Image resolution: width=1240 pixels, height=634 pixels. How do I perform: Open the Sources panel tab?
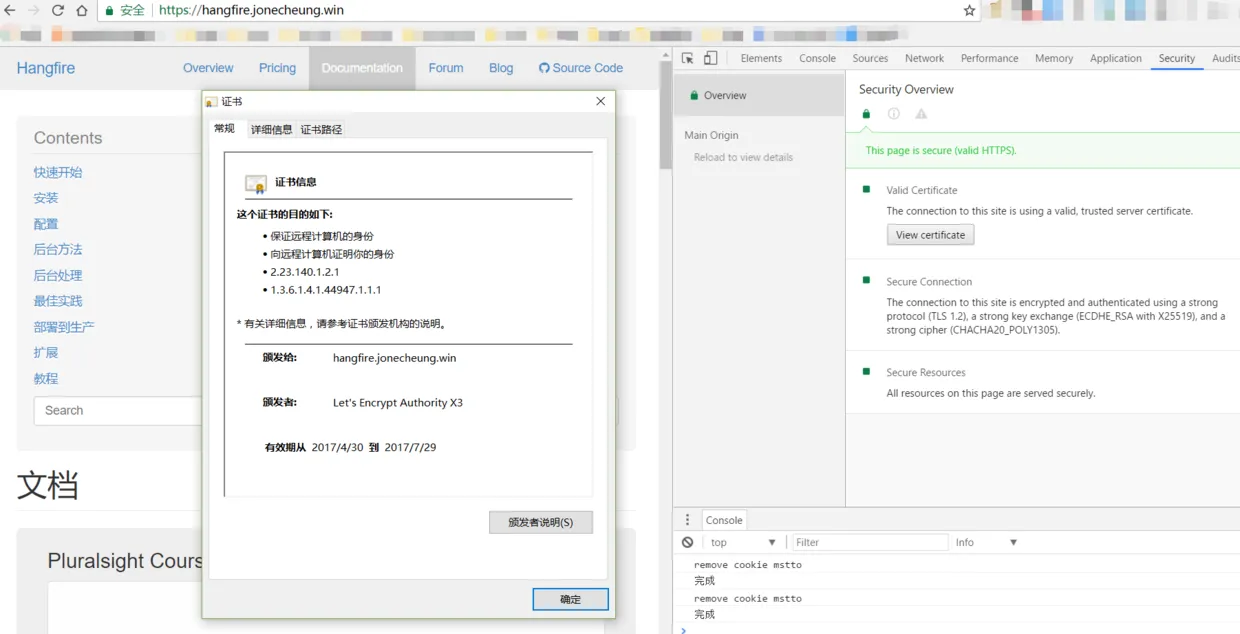(x=870, y=58)
